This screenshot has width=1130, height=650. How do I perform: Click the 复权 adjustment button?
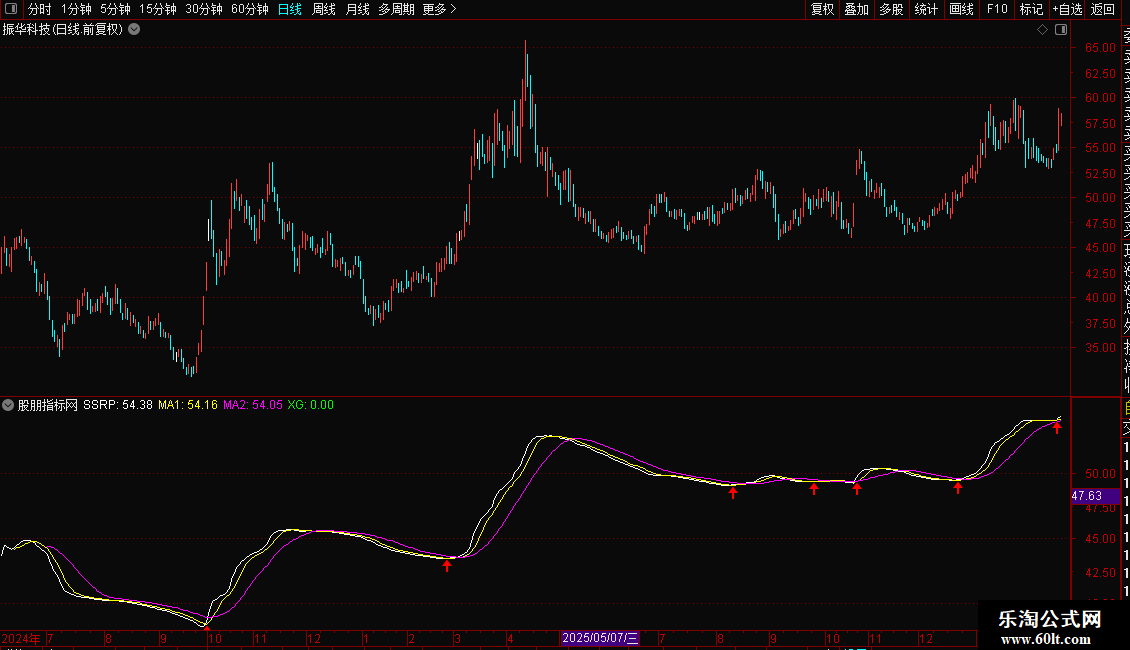[x=822, y=9]
